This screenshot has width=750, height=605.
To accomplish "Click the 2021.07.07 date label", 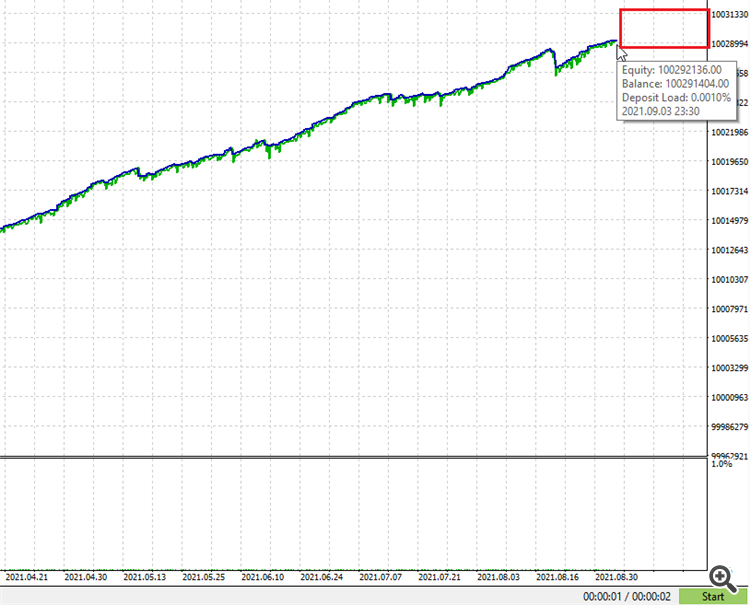I will 380,577.
